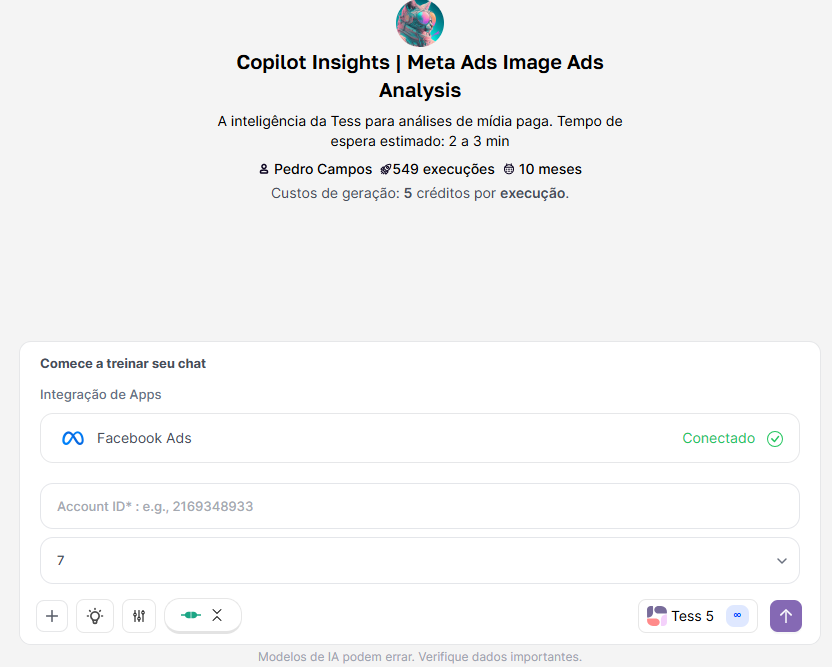Viewport: 832px width, 667px height.
Task: Click the X collapse icon in the plug pill
Action: pos(217,615)
